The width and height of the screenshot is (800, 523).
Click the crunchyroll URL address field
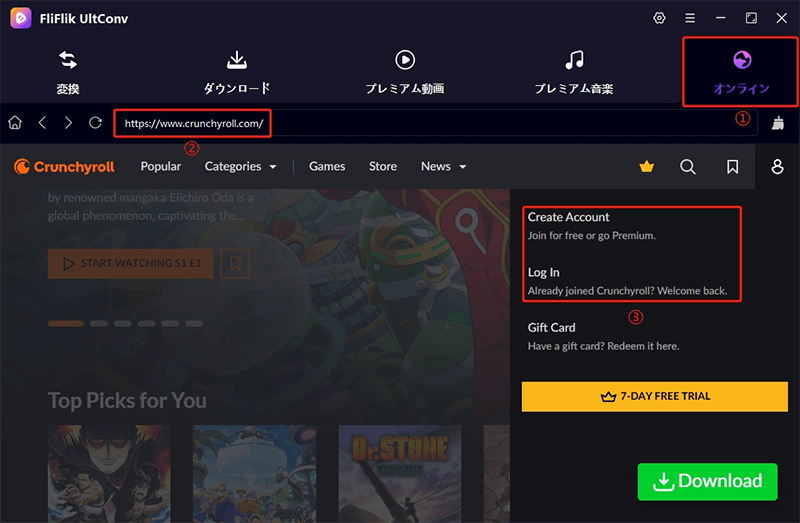tap(435, 123)
